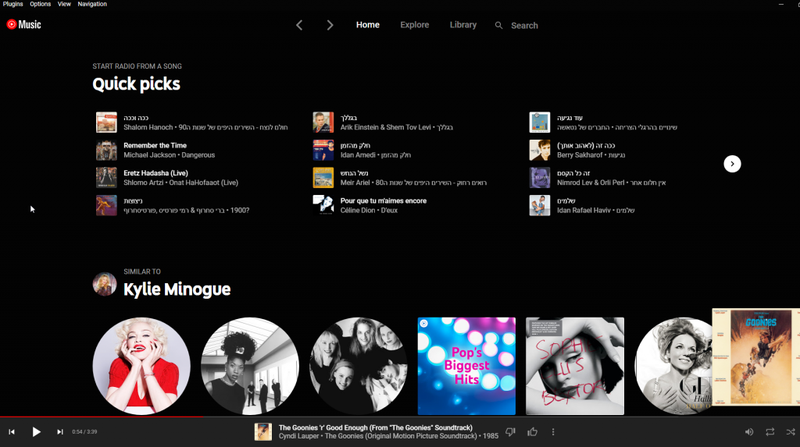
Task: Click the Search field
Action: (524, 25)
